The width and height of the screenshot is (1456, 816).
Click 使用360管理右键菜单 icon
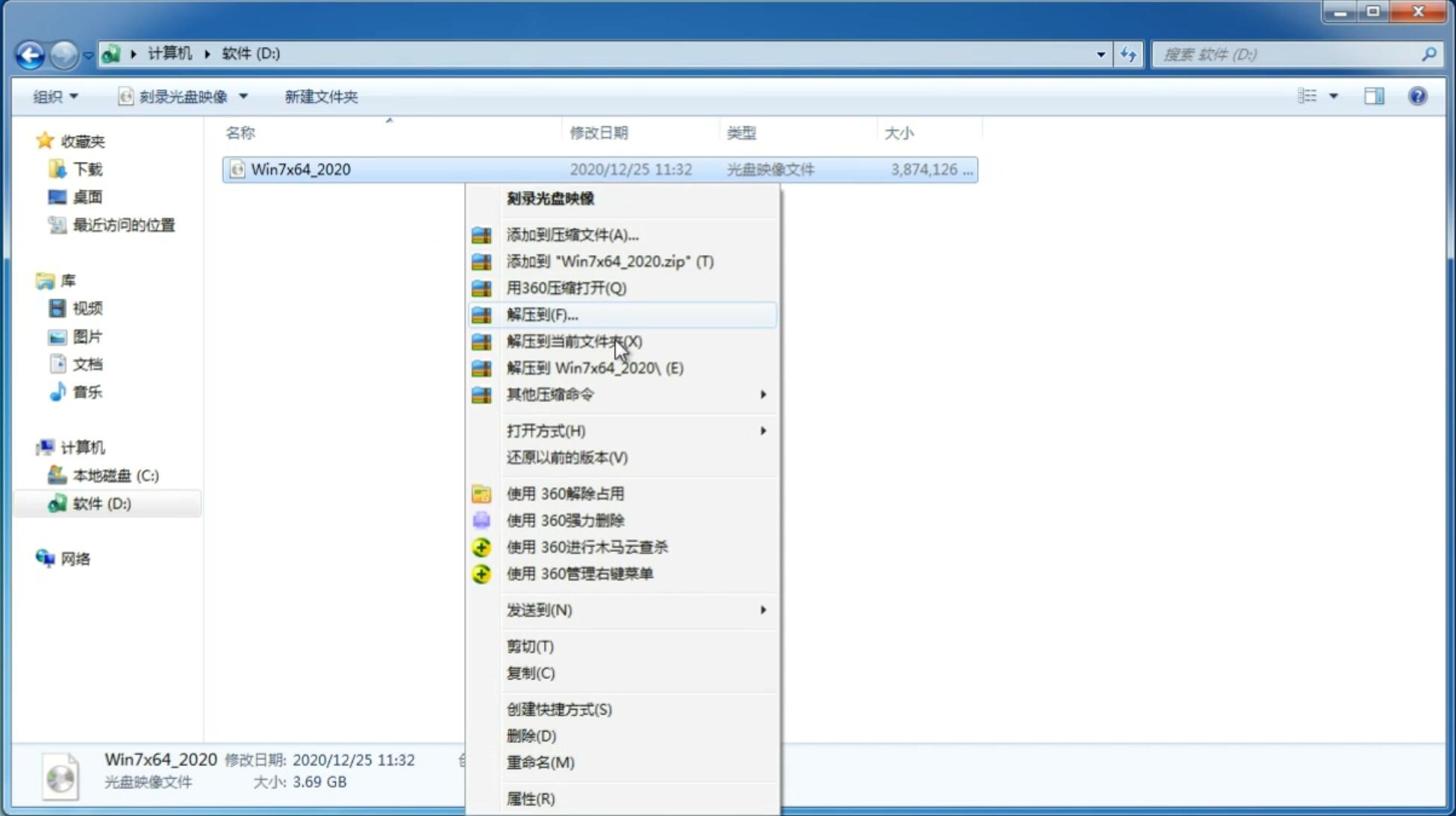[480, 573]
